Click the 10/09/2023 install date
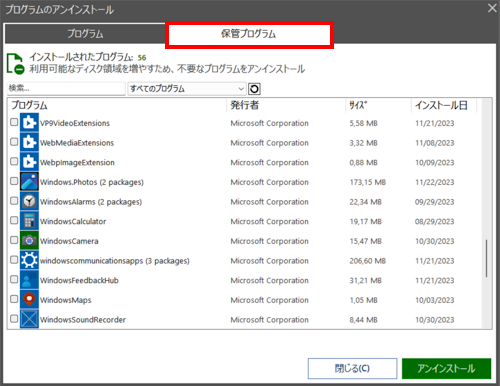Viewport: 500px width, 386px height. pos(435,162)
